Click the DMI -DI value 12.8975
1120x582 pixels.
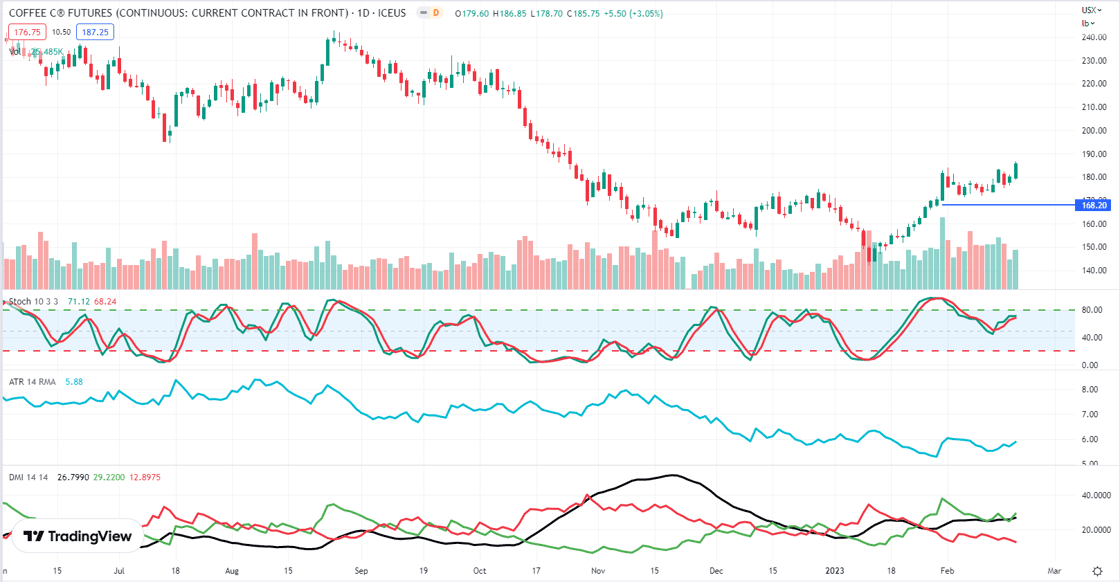pos(145,477)
